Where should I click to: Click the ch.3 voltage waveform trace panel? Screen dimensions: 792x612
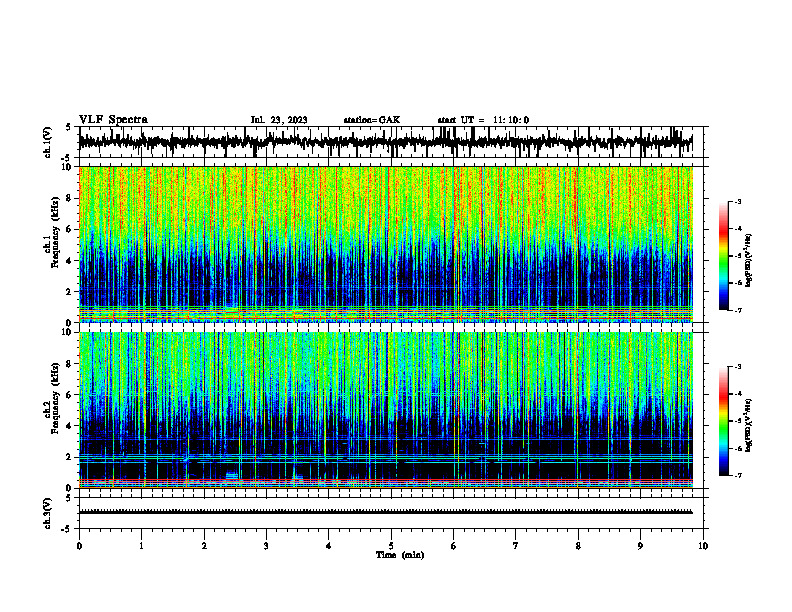[391, 513]
